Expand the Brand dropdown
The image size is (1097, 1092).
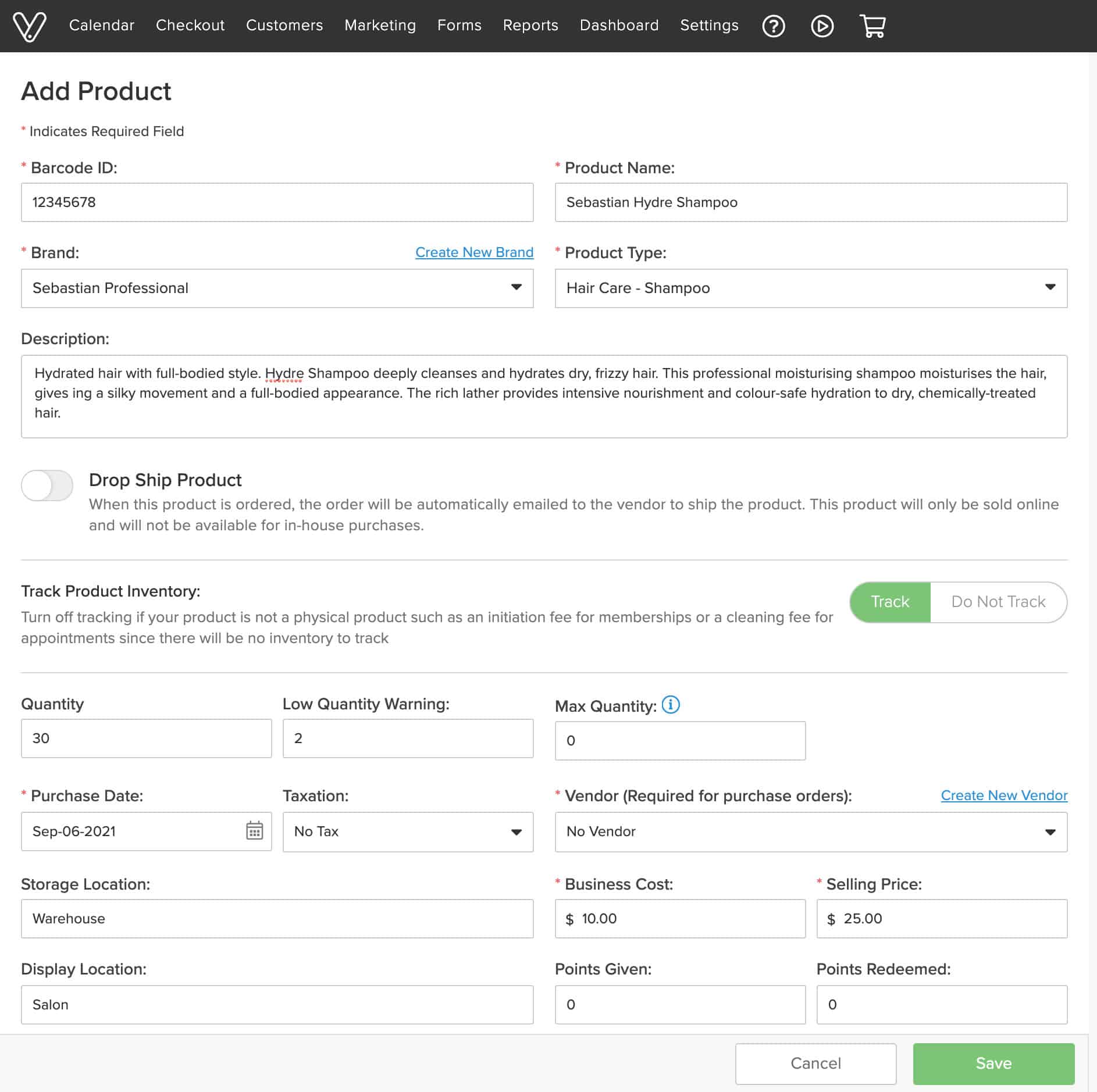click(277, 288)
